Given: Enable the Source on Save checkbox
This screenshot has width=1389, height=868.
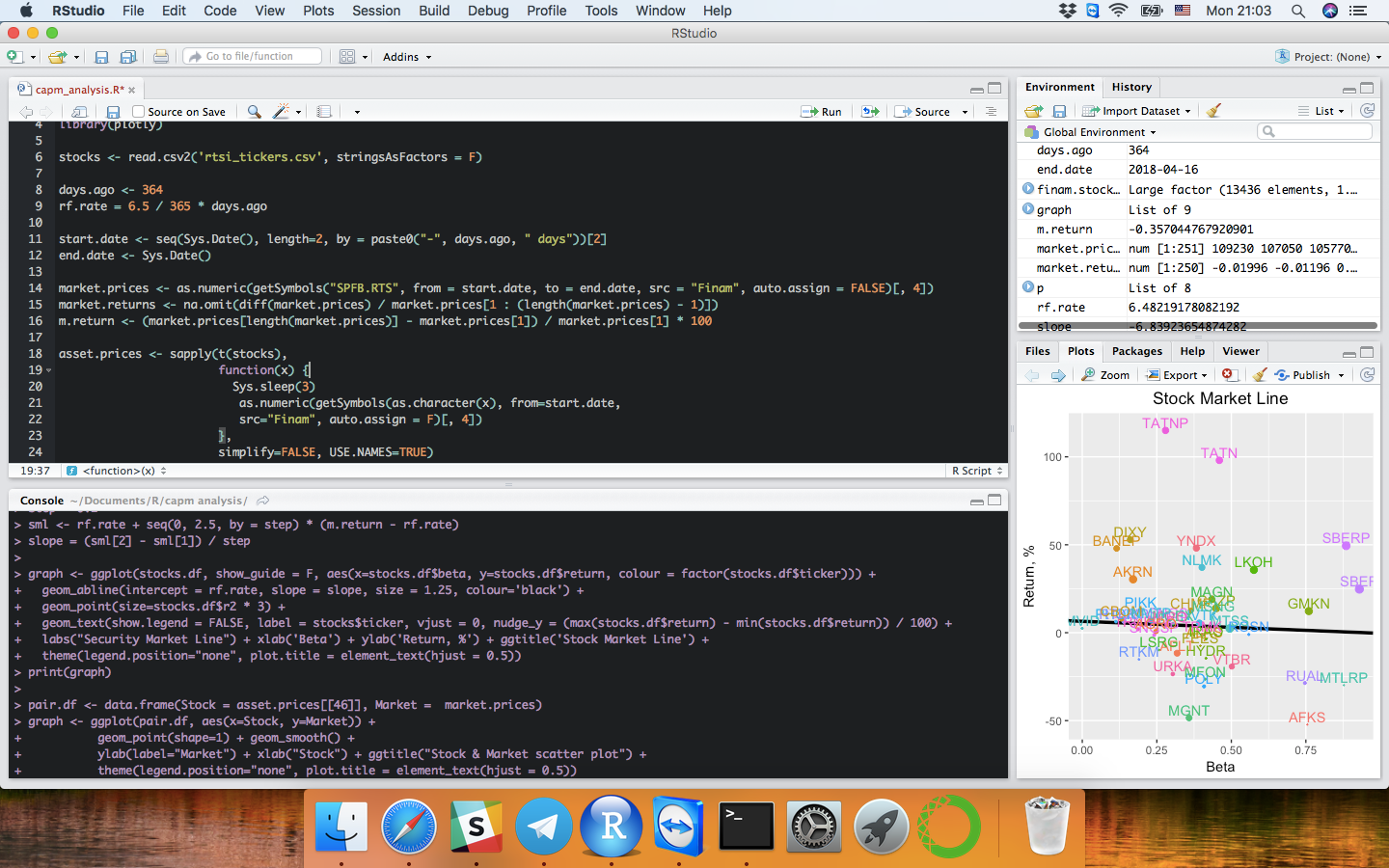Looking at the screenshot, I should [139, 112].
